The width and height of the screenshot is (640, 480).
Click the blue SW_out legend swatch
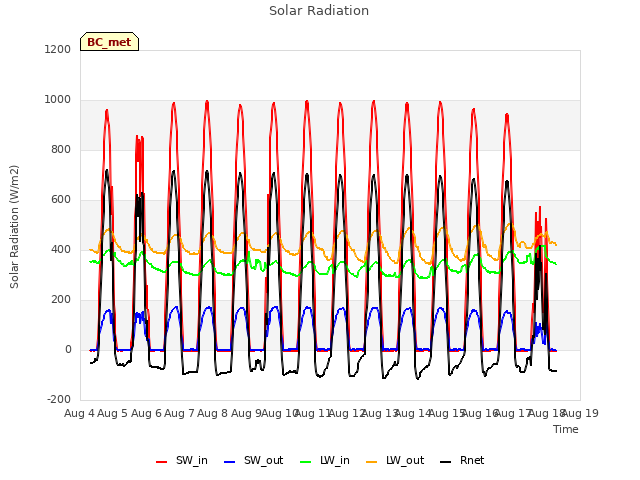(230, 462)
